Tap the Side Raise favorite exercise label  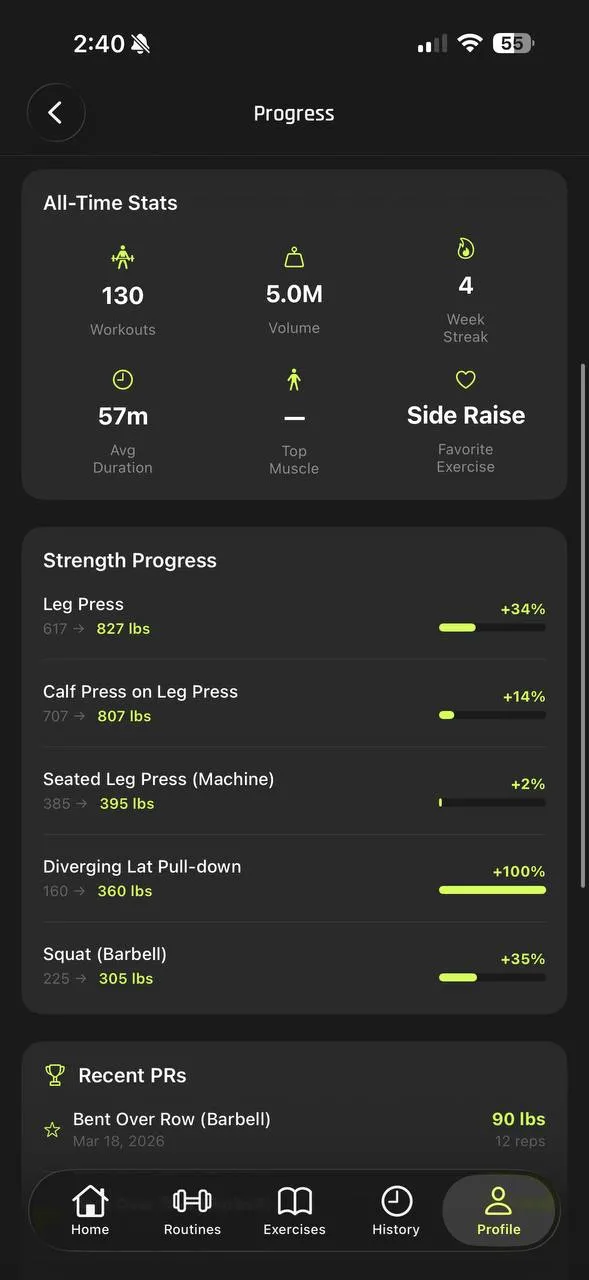465,415
